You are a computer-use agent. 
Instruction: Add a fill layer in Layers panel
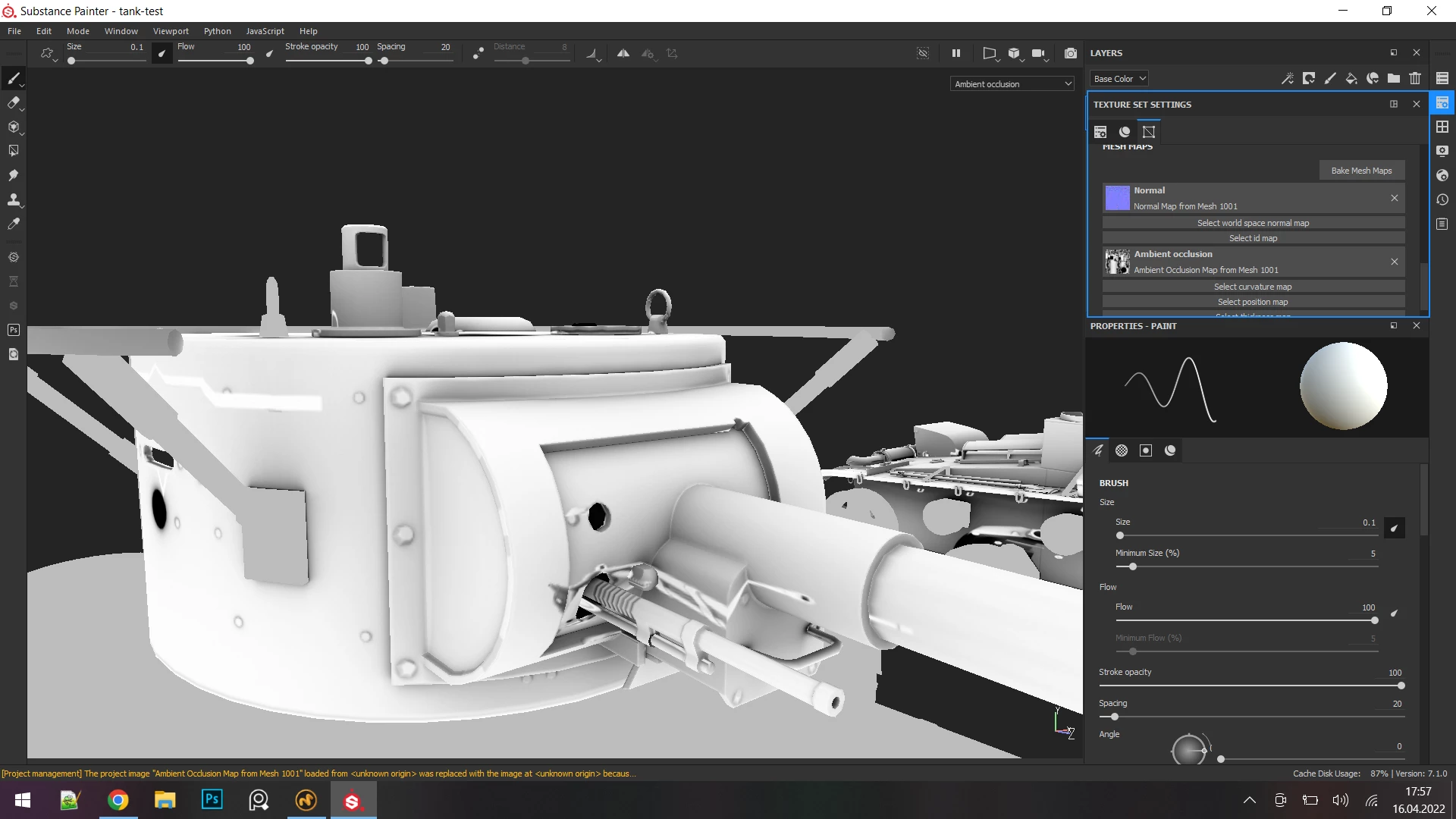[1351, 78]
